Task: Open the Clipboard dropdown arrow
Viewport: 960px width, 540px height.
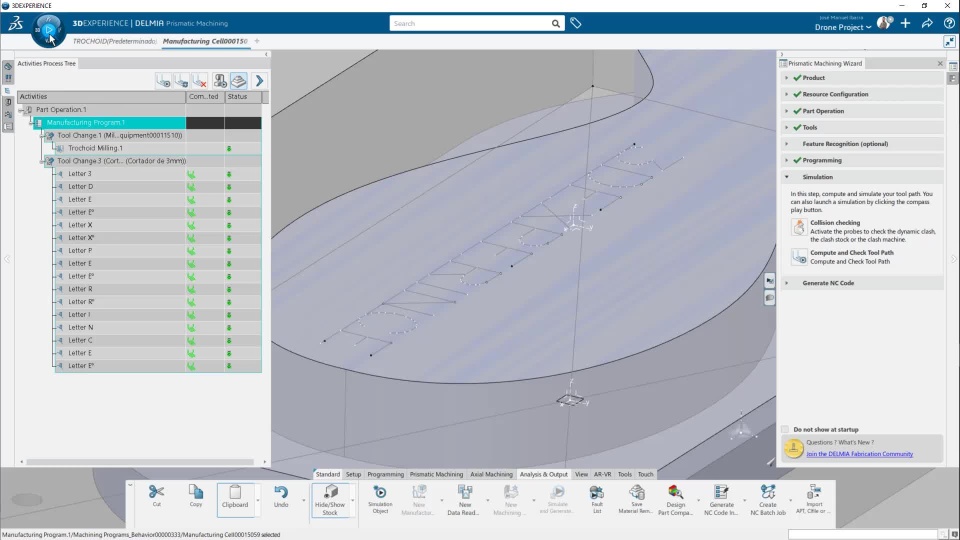Action: [x=257, y=500]
